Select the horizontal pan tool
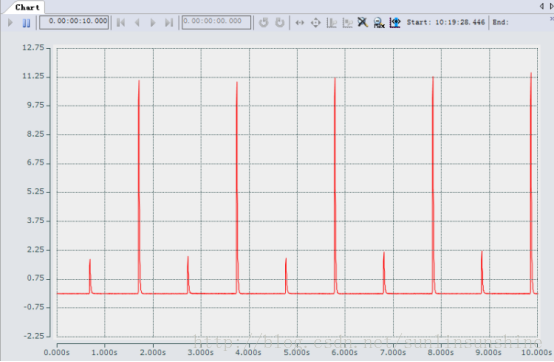 tap(300, 23)
